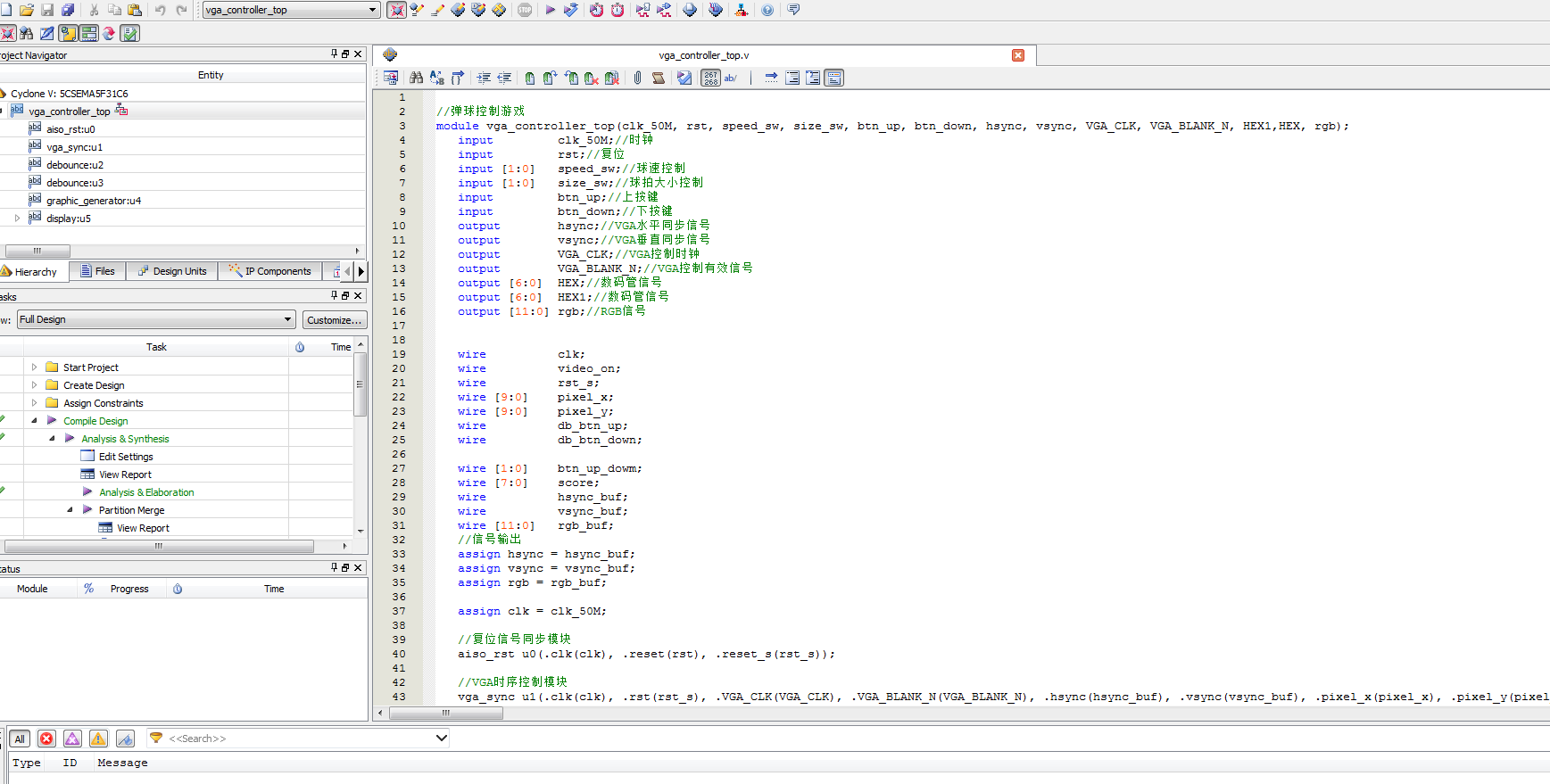Click the Increase Indent icon in editor
Image resolution: width=1550 pixels, height=784 pixels.
click(x=484, y=78)
